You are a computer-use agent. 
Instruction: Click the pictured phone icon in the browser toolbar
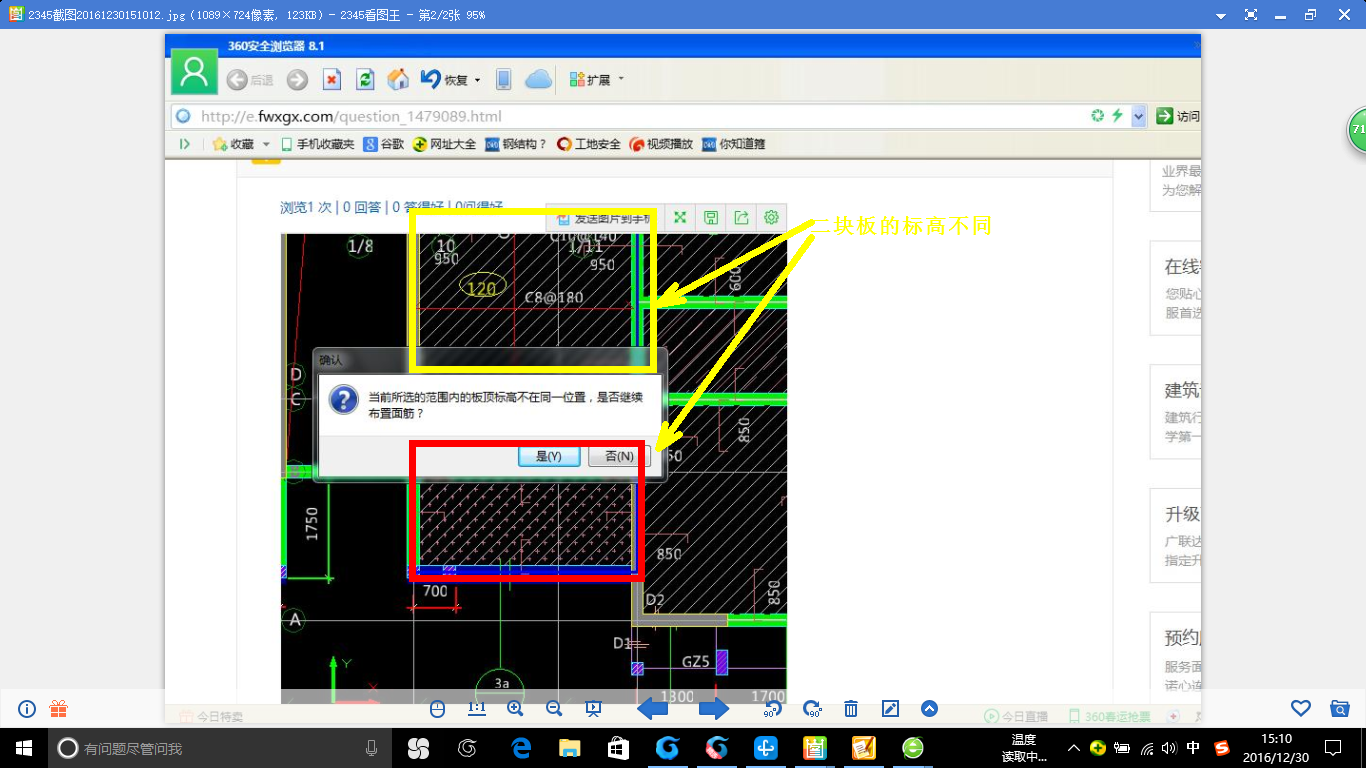pos(504,80)
